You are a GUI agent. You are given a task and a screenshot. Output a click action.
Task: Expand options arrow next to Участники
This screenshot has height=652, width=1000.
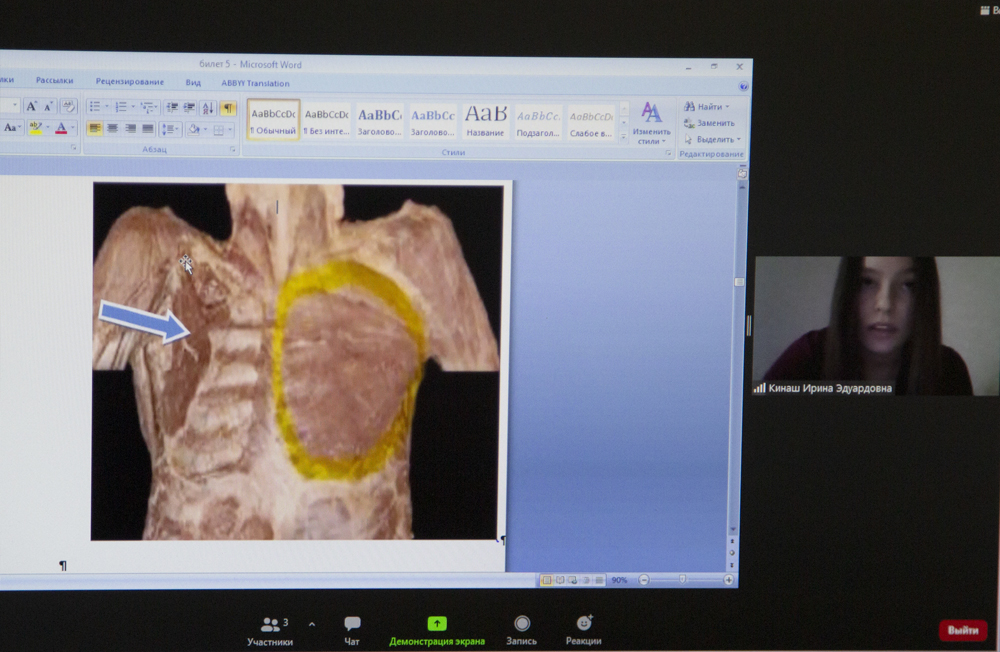(x=312, y=624)
